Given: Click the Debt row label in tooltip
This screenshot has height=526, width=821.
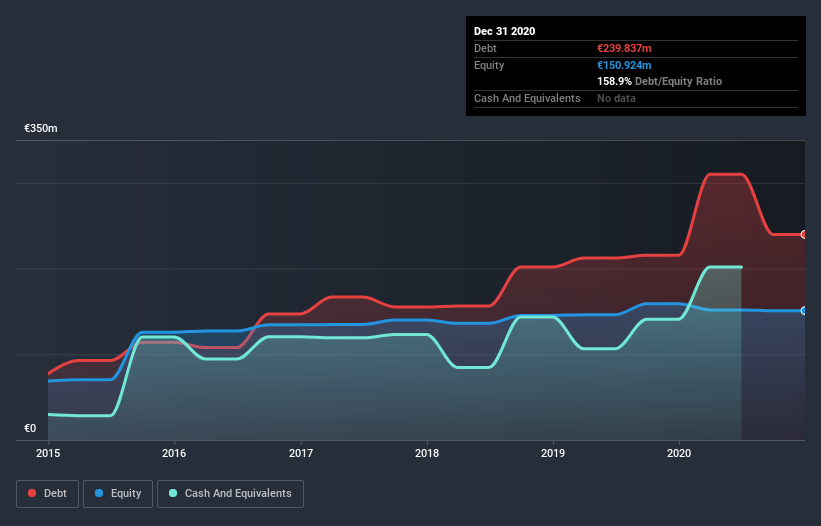Looking at the screenshot, I should pyautogui.click(x=485, y=48).
